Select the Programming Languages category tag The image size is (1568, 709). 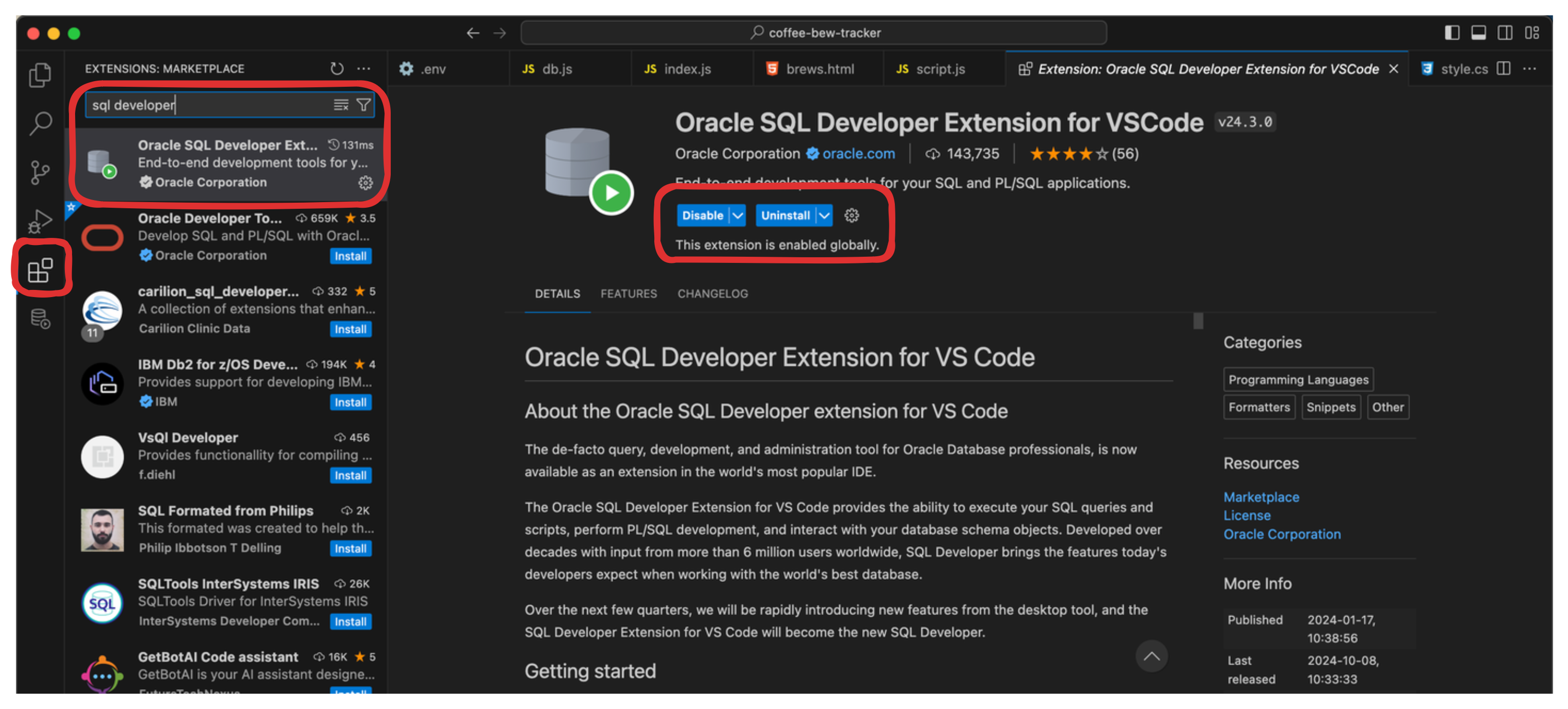(x=1298, y=380)
